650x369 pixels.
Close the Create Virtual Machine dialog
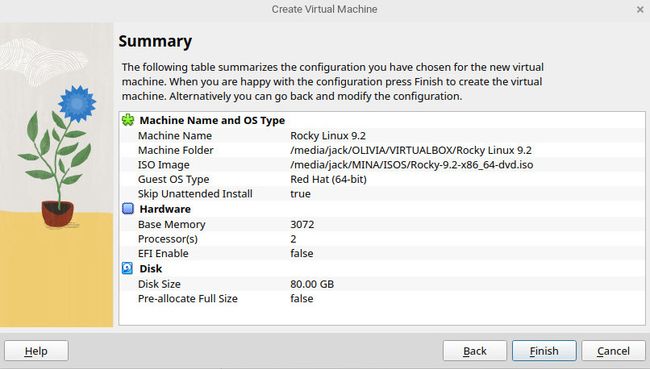(x=640, y=9)
